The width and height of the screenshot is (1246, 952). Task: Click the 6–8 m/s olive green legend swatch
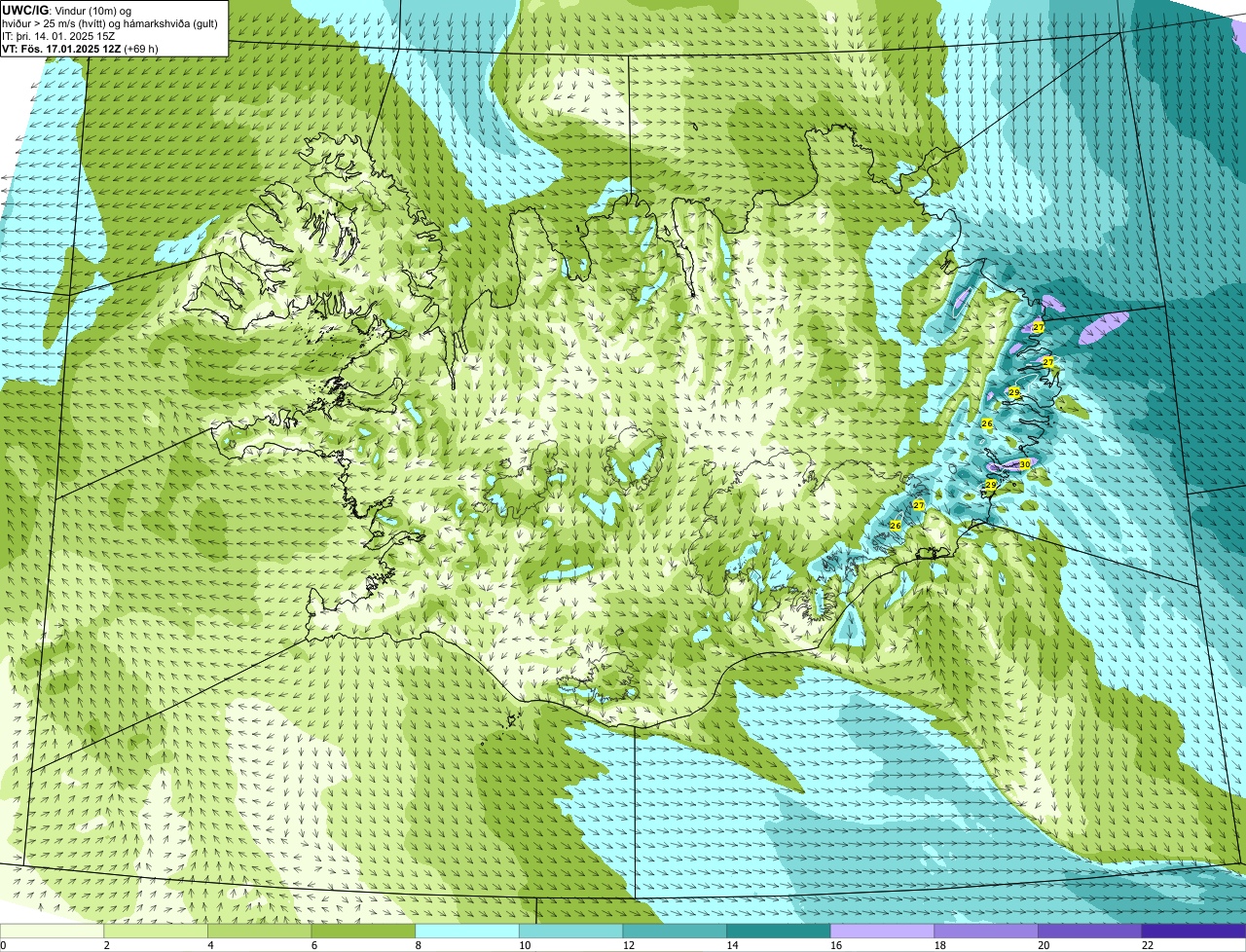[x=363, y=931]
